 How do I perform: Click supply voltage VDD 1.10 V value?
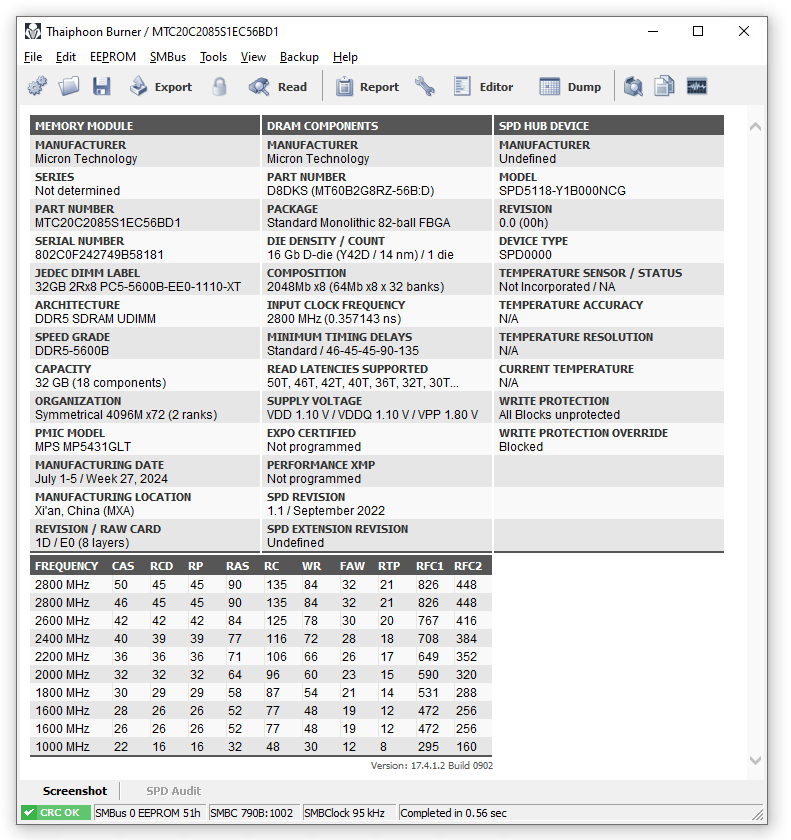[373, 415]
